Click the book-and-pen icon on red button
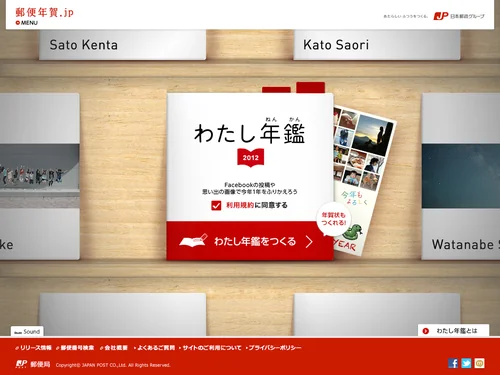The width and height of the screenshot is (500, 375). click(194, 240)
